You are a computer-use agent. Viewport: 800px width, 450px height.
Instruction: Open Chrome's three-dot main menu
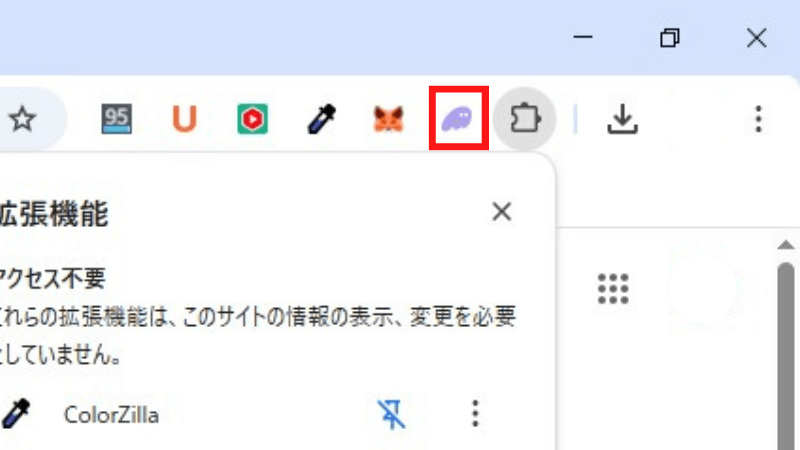point(759,119)
